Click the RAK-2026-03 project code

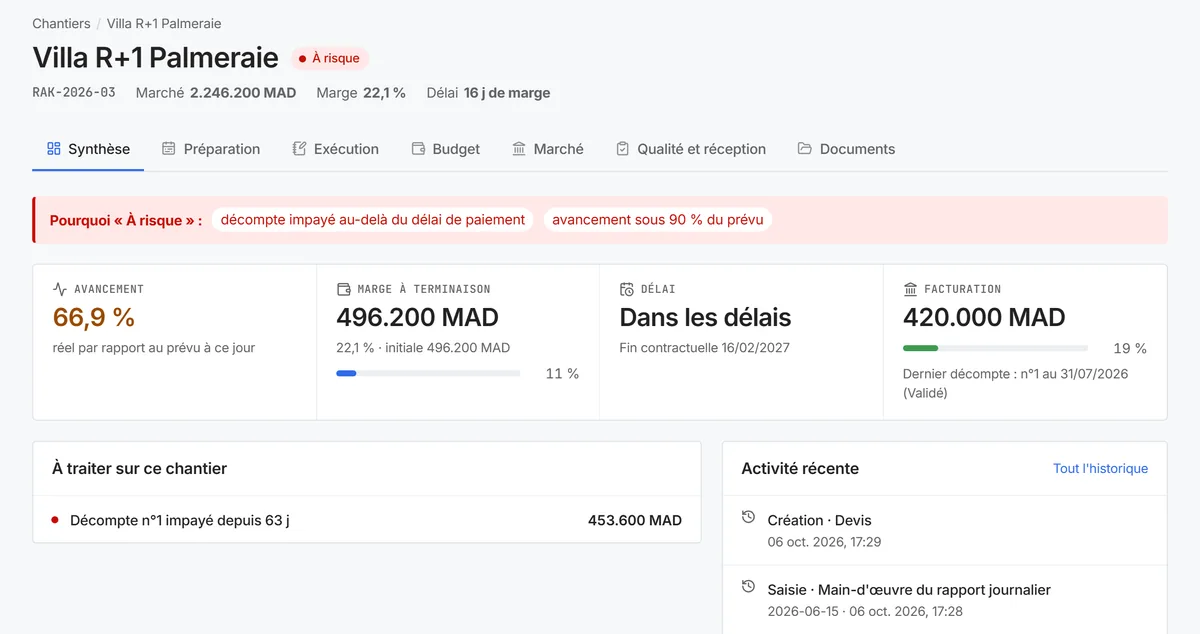click(x=74, y=92)
